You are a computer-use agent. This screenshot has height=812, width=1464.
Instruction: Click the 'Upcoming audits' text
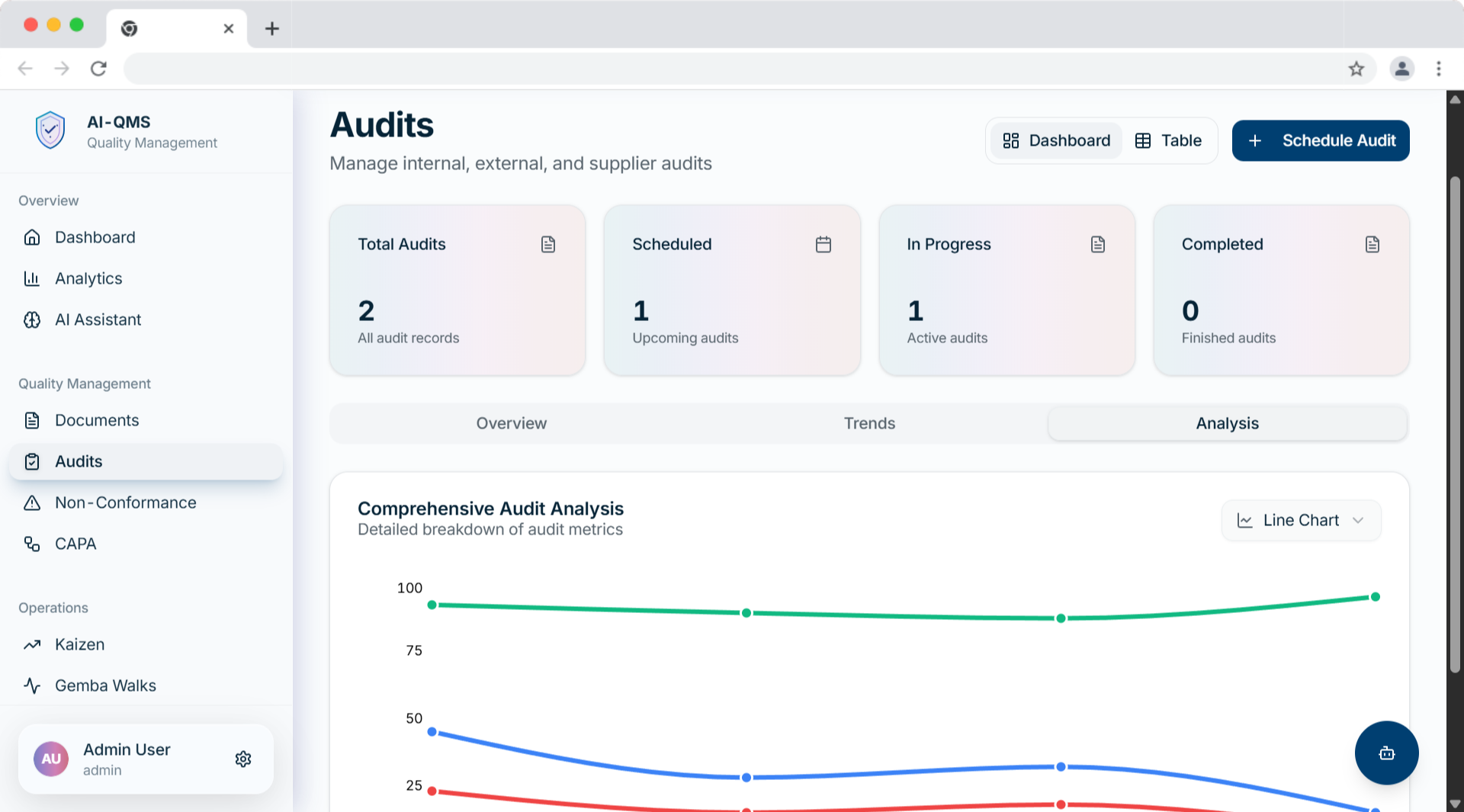point(685,338)
